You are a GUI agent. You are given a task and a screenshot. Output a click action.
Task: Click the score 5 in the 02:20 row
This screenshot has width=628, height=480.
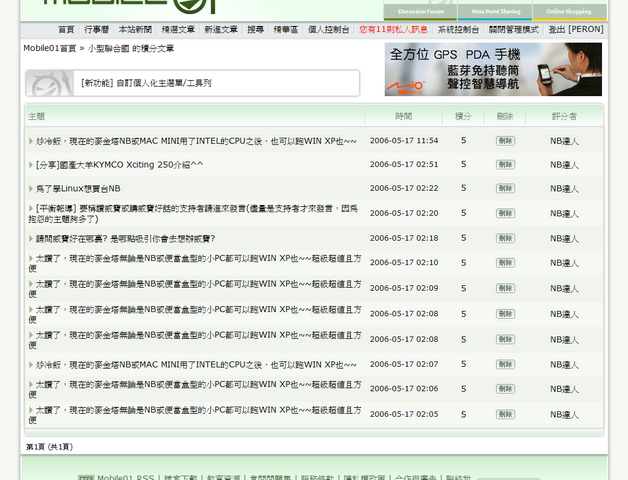tap(463, 213)
